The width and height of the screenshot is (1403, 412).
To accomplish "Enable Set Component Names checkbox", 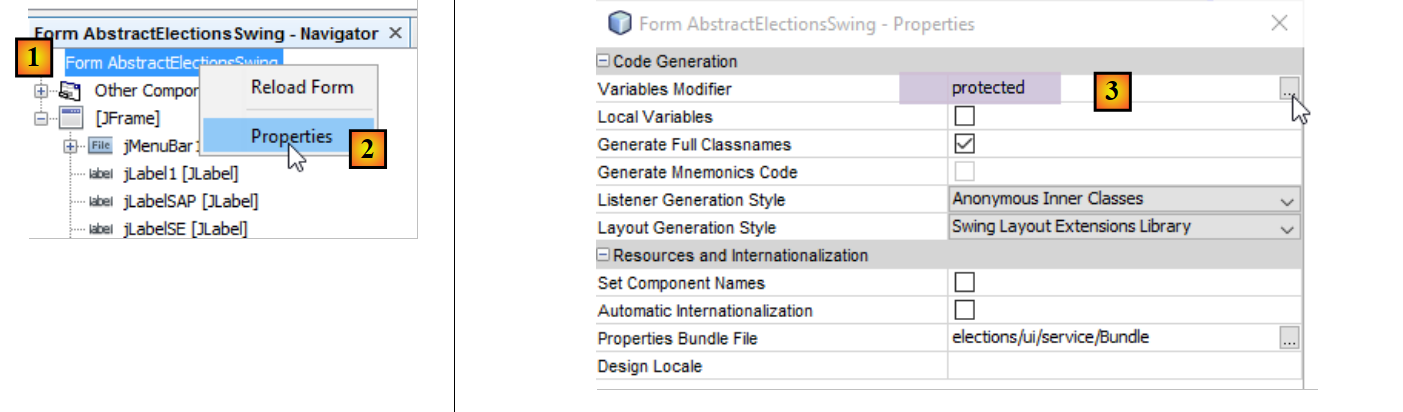I will (965, 283).
